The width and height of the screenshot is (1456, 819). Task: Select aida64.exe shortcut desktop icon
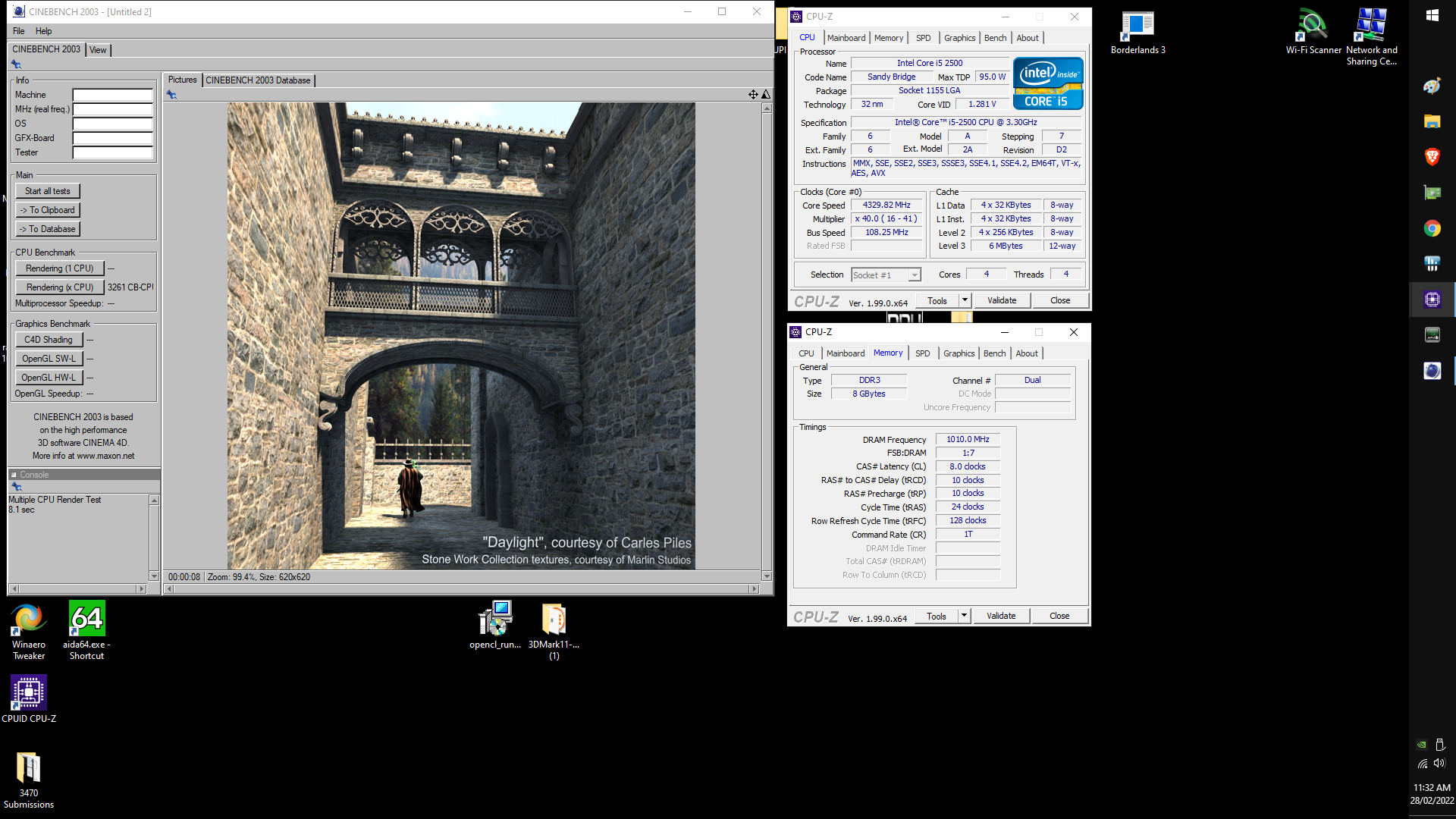point(86,632)
